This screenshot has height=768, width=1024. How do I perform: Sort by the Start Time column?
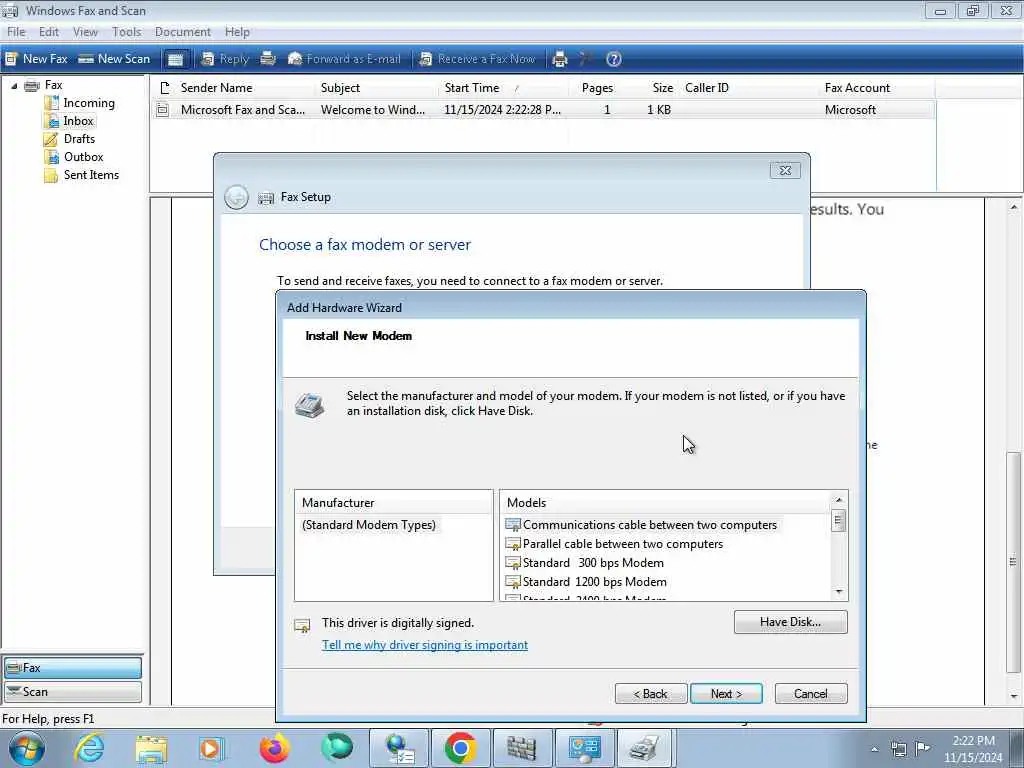[503, 88]
